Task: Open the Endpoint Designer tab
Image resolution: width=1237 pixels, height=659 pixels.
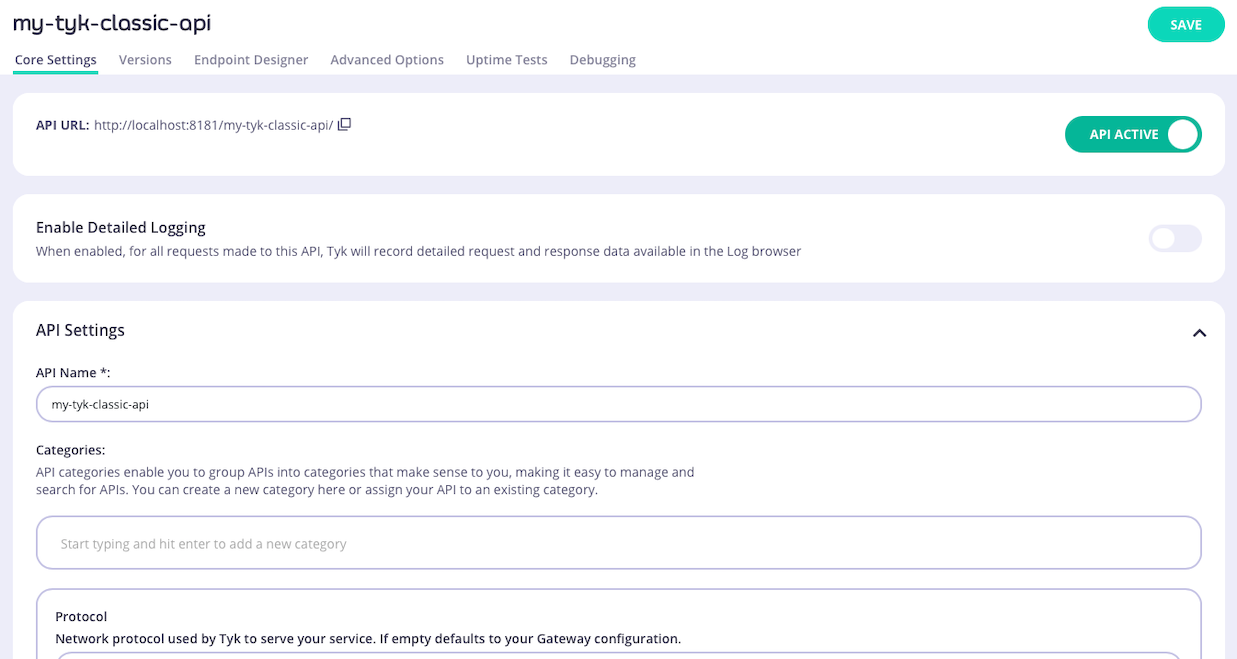Action: [251, 60]
